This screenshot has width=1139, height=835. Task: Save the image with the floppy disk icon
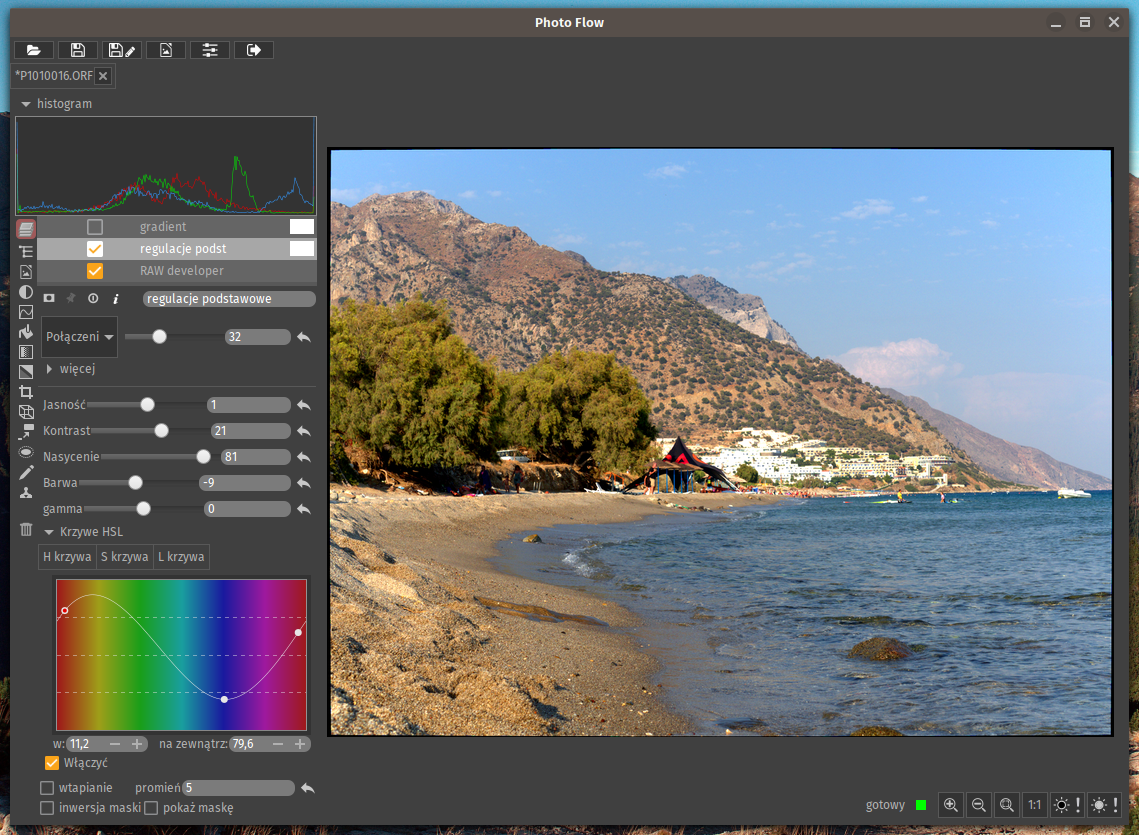tap(78, 50)
